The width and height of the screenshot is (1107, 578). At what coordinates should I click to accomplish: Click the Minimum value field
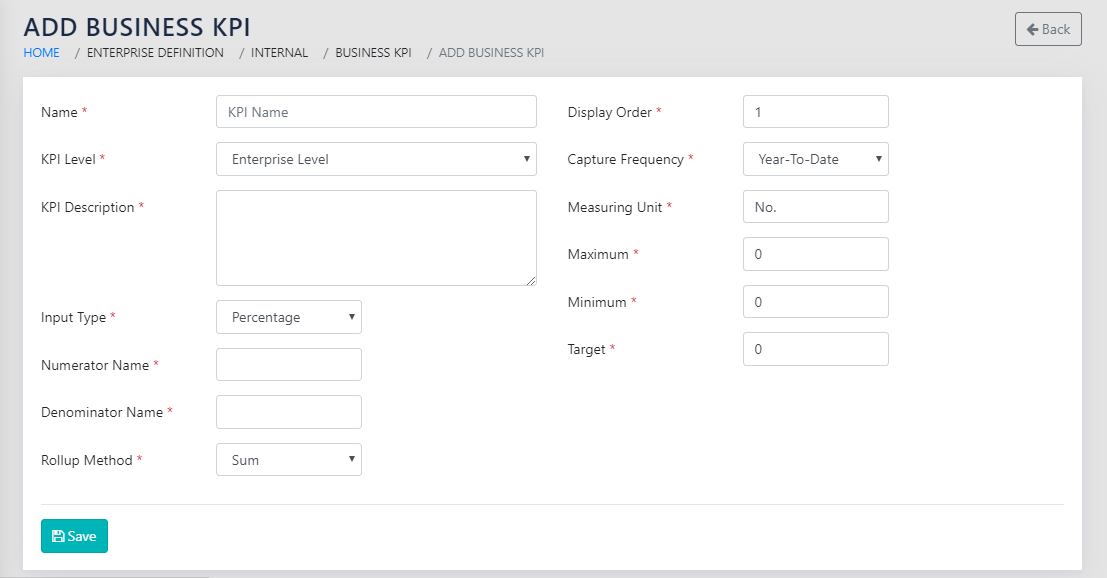click(815, 302)
